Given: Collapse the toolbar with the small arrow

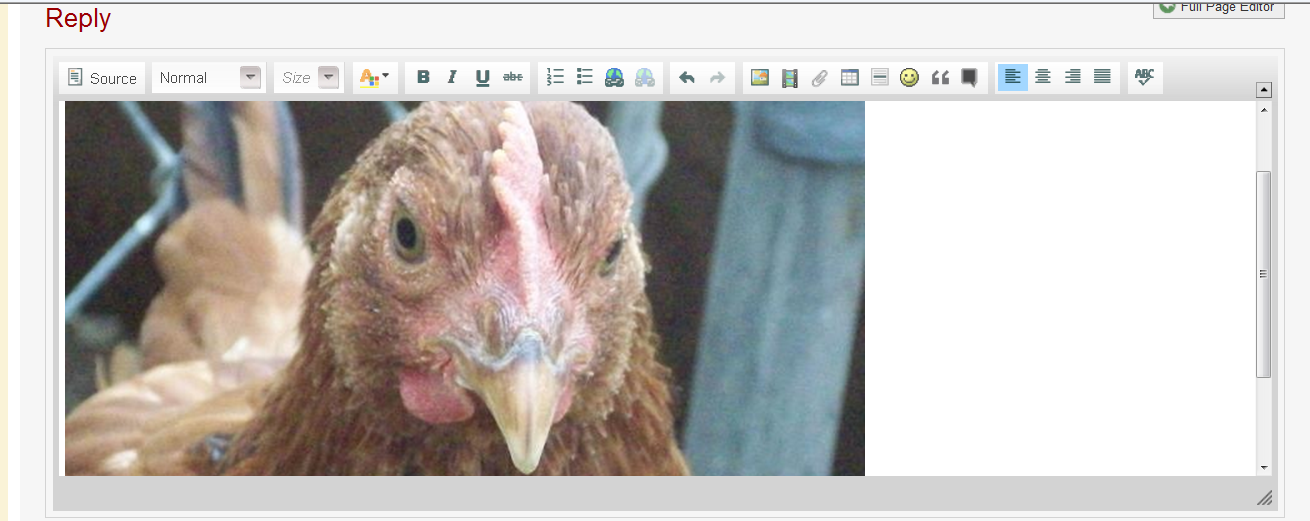Looking at the screenshot, I should [1263, 90].
